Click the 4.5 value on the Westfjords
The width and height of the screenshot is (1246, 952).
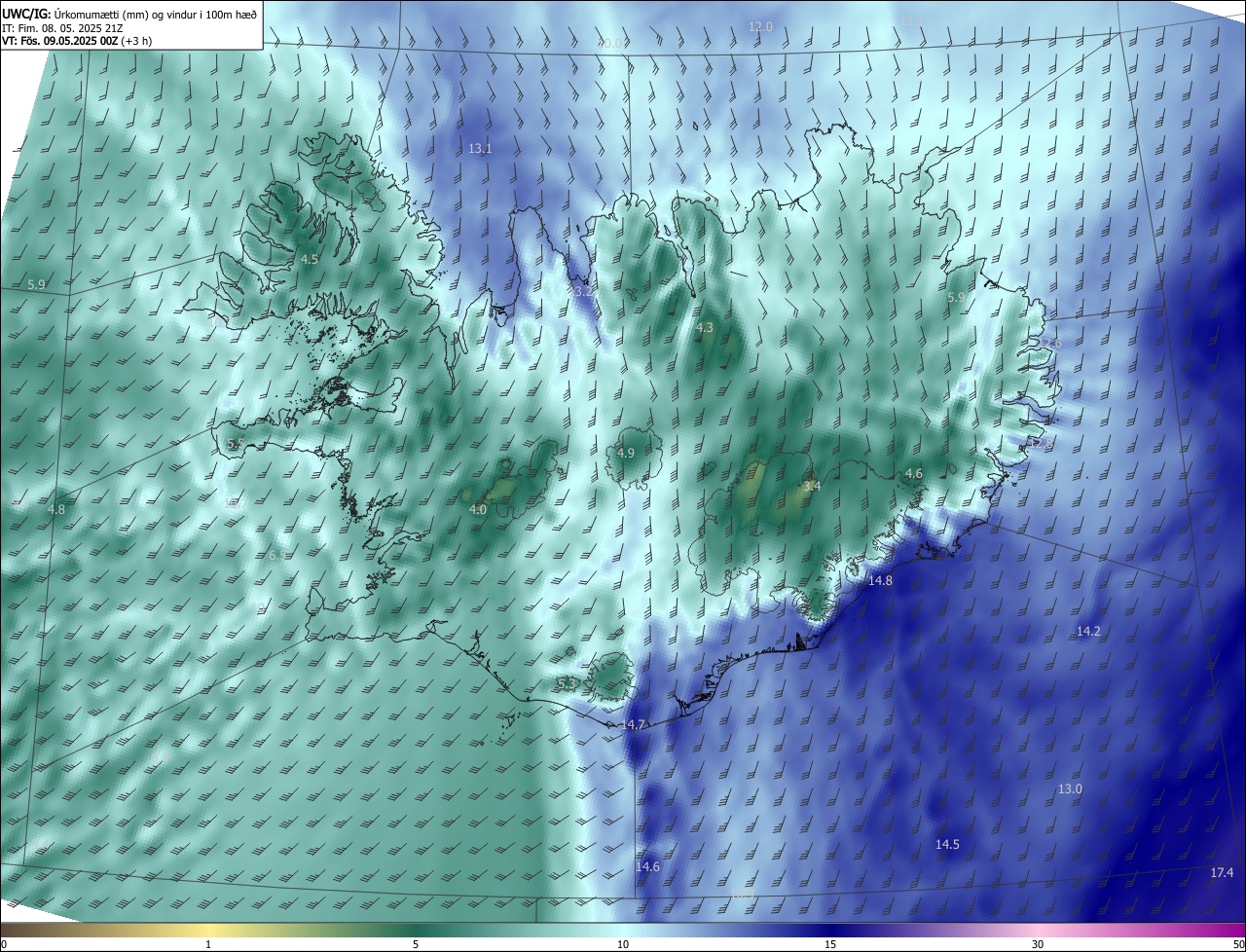coord(310,260)
